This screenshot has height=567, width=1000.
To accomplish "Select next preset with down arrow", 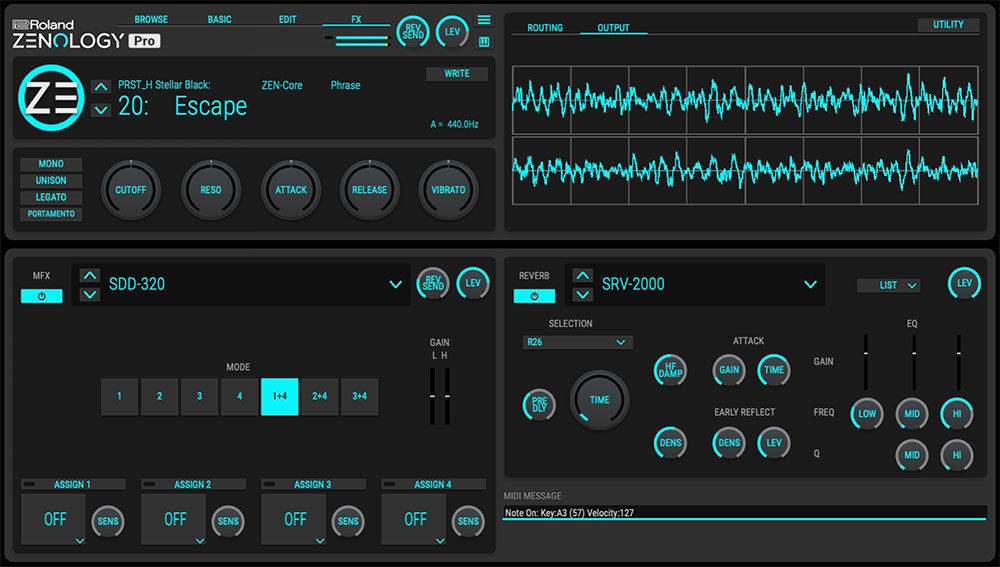I will tap(101, 110).
